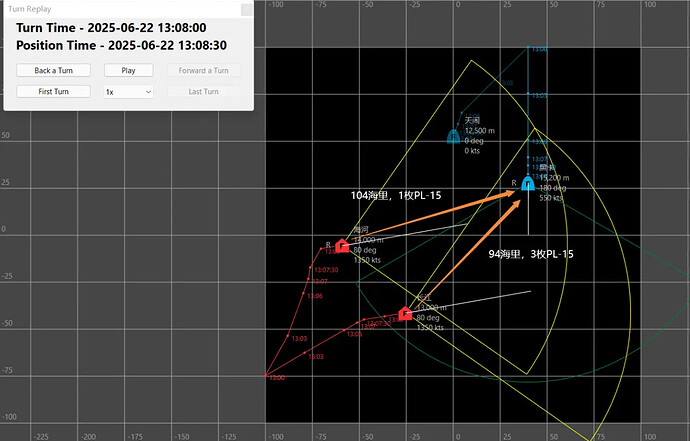The image size is (690, 441).
Task: Click the grayed-out Forward a Turn button
Action: [x=203, y=70]
